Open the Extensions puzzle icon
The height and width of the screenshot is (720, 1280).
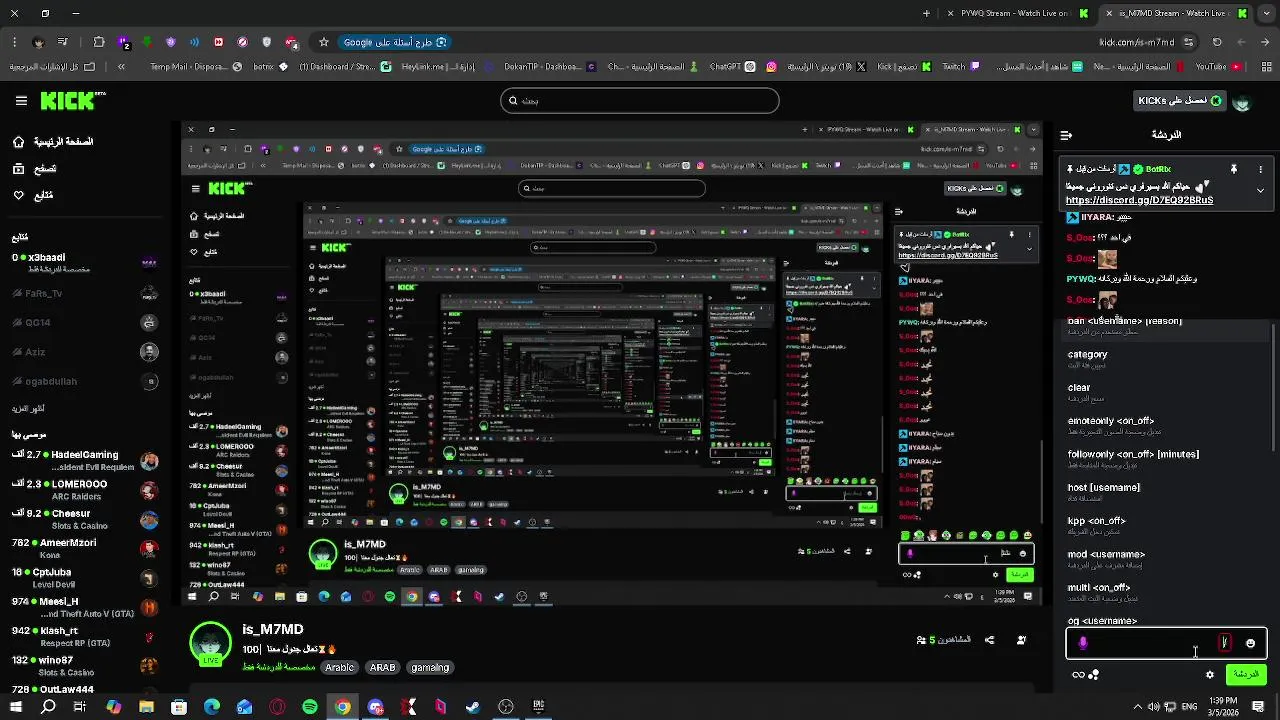(x=99, y=42)
